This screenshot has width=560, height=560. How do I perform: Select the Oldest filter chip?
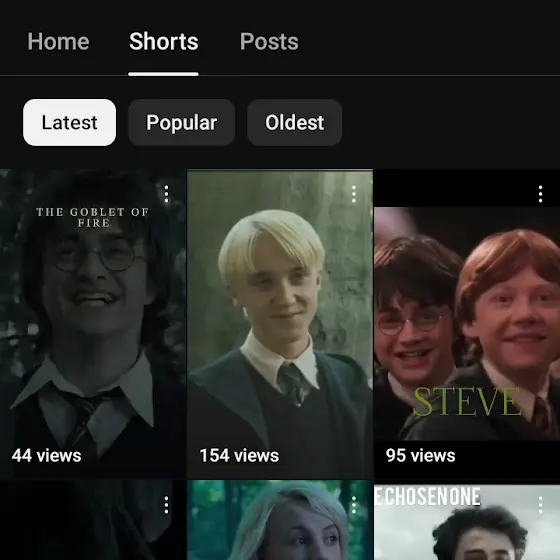click(x=295, y=122)
